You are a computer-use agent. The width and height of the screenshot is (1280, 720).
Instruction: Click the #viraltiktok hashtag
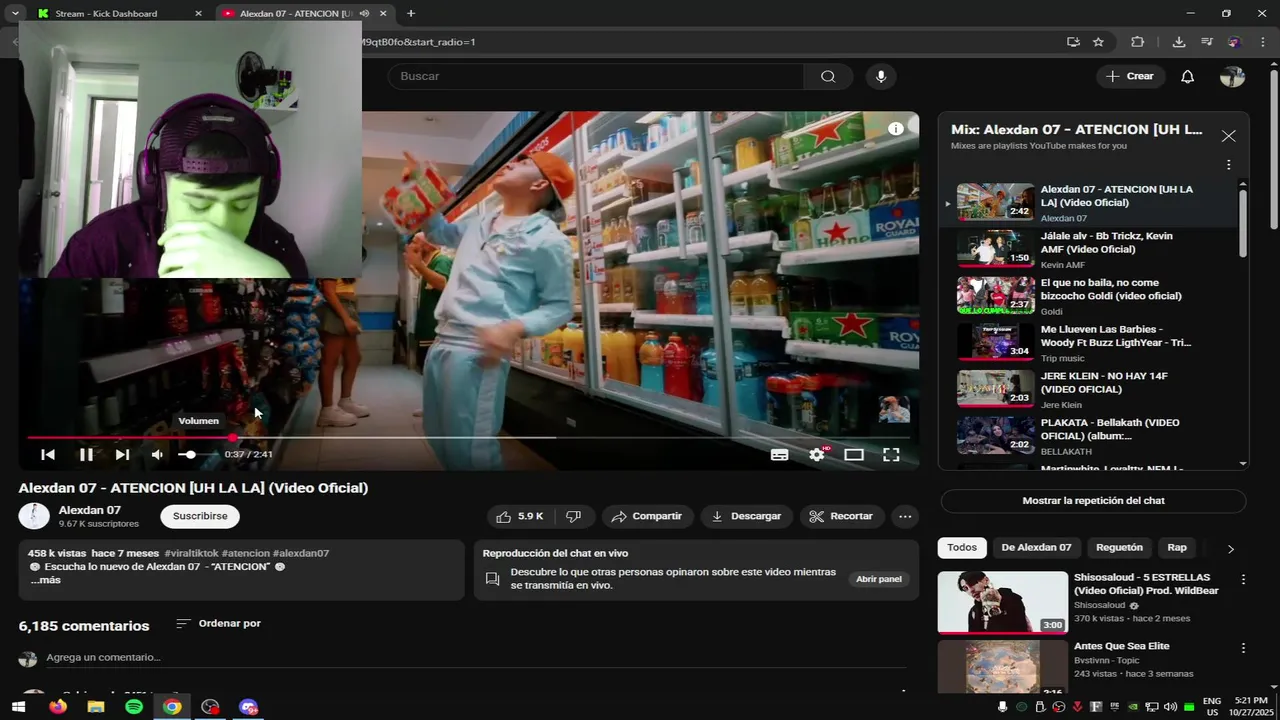(191, 553)
